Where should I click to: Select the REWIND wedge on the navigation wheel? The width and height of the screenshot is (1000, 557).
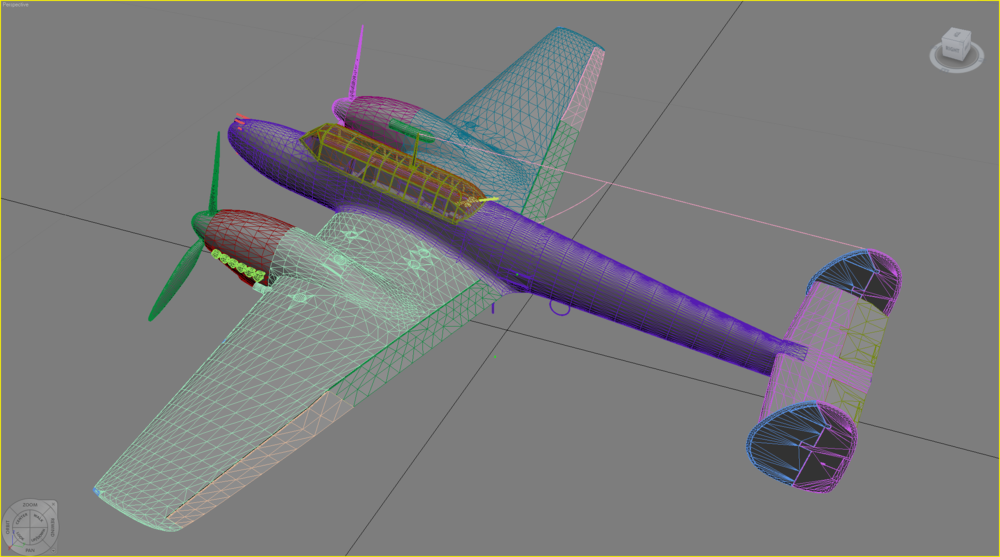click(x=52, y=527)
